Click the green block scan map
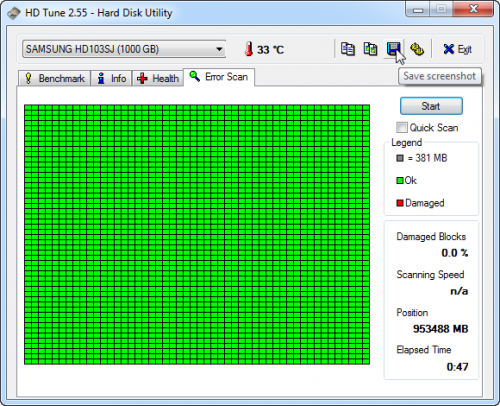 (x=197, y=234)
